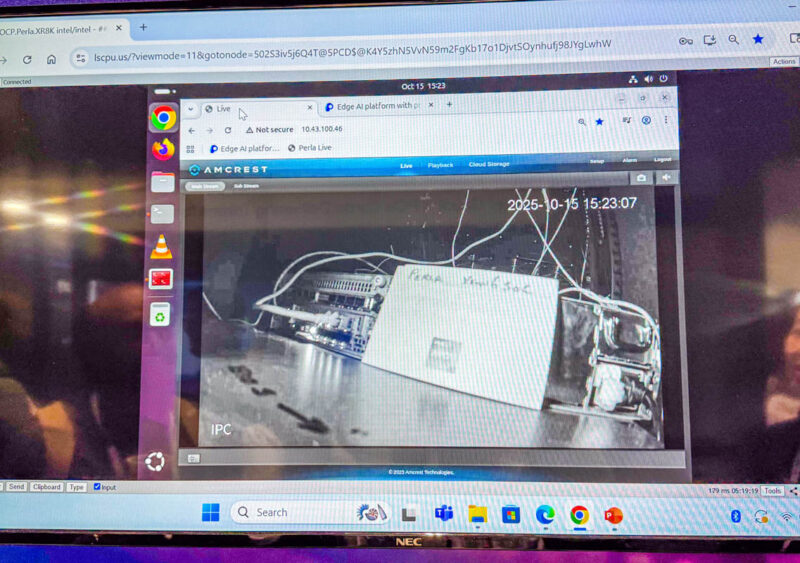
Task: Open the Windows Start menu
Action: (x=211, y=512)
